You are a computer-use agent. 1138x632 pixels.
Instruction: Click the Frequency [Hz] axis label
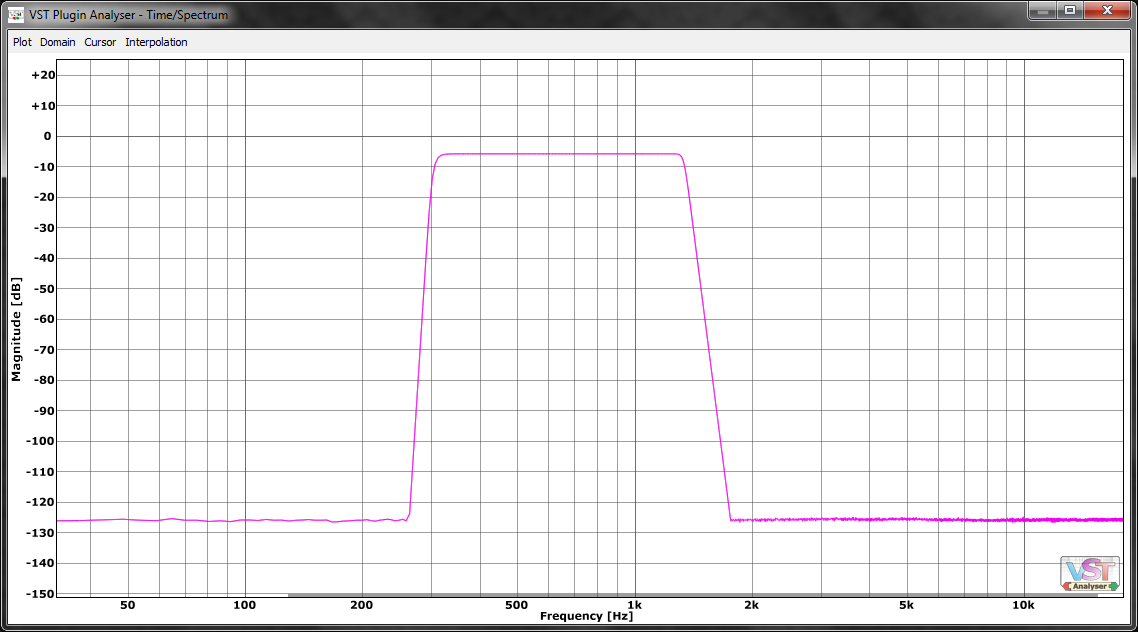tap(586, 616)
